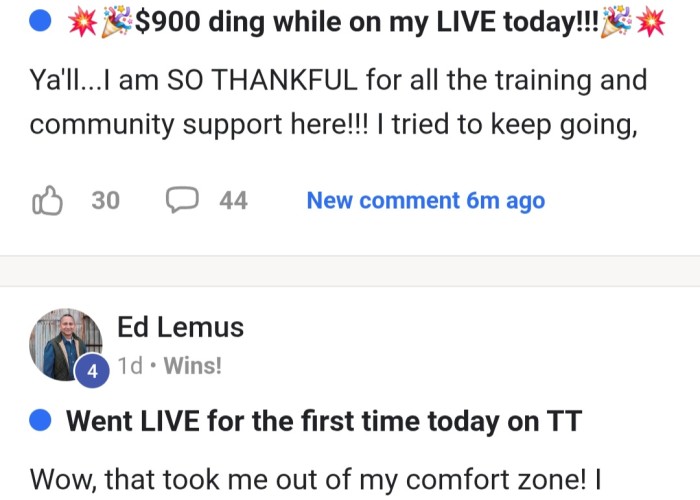Expand the Ya'll I am SO THANKFUL preview
The image size is (700, 500).
pyautogui.click(x=338, y=102)
